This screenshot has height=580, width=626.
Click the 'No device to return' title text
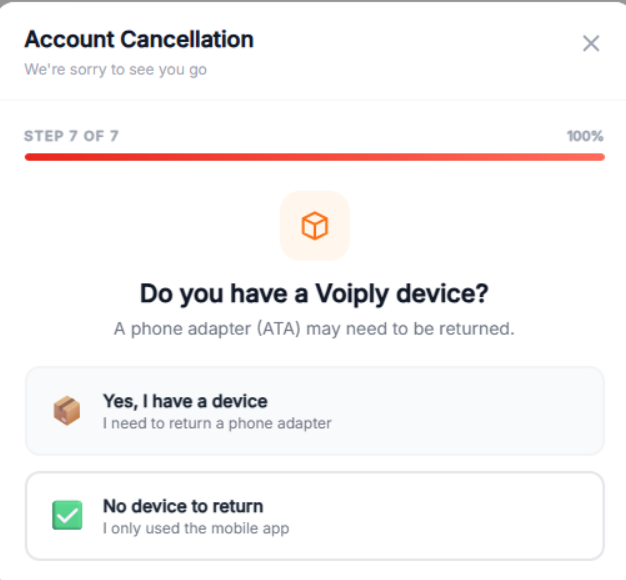pos(183,506)
